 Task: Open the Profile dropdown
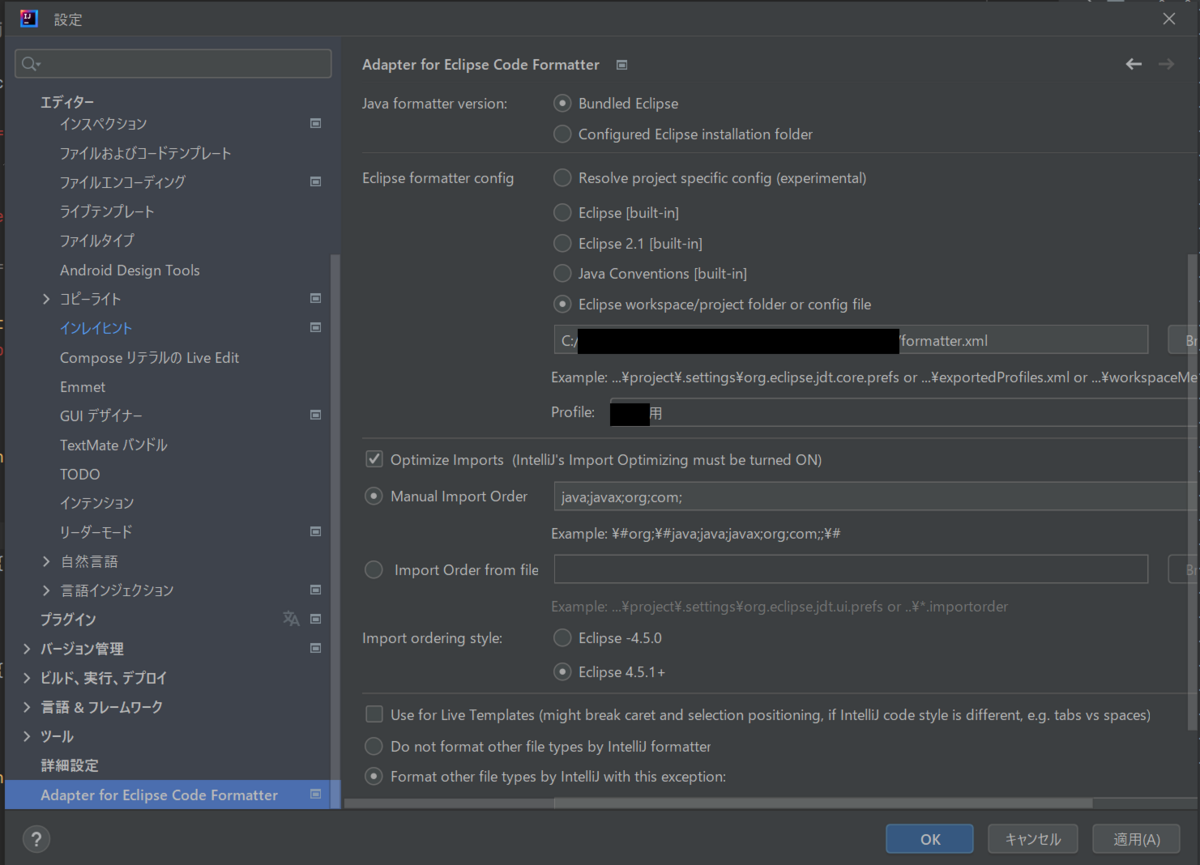tap(904, 412)
